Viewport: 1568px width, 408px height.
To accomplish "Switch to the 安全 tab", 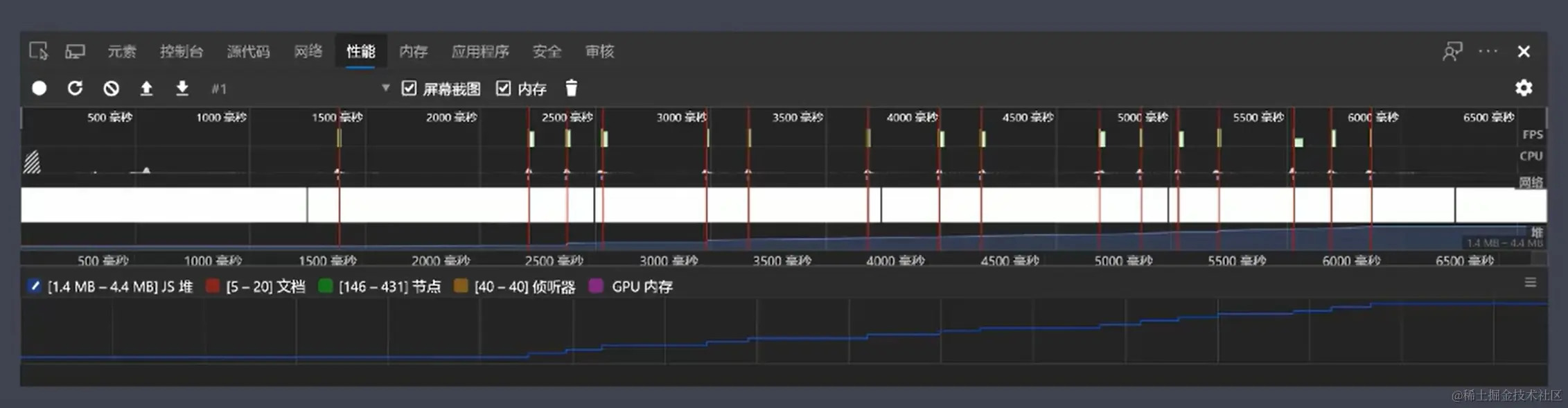I will click(x=547, y=51).
